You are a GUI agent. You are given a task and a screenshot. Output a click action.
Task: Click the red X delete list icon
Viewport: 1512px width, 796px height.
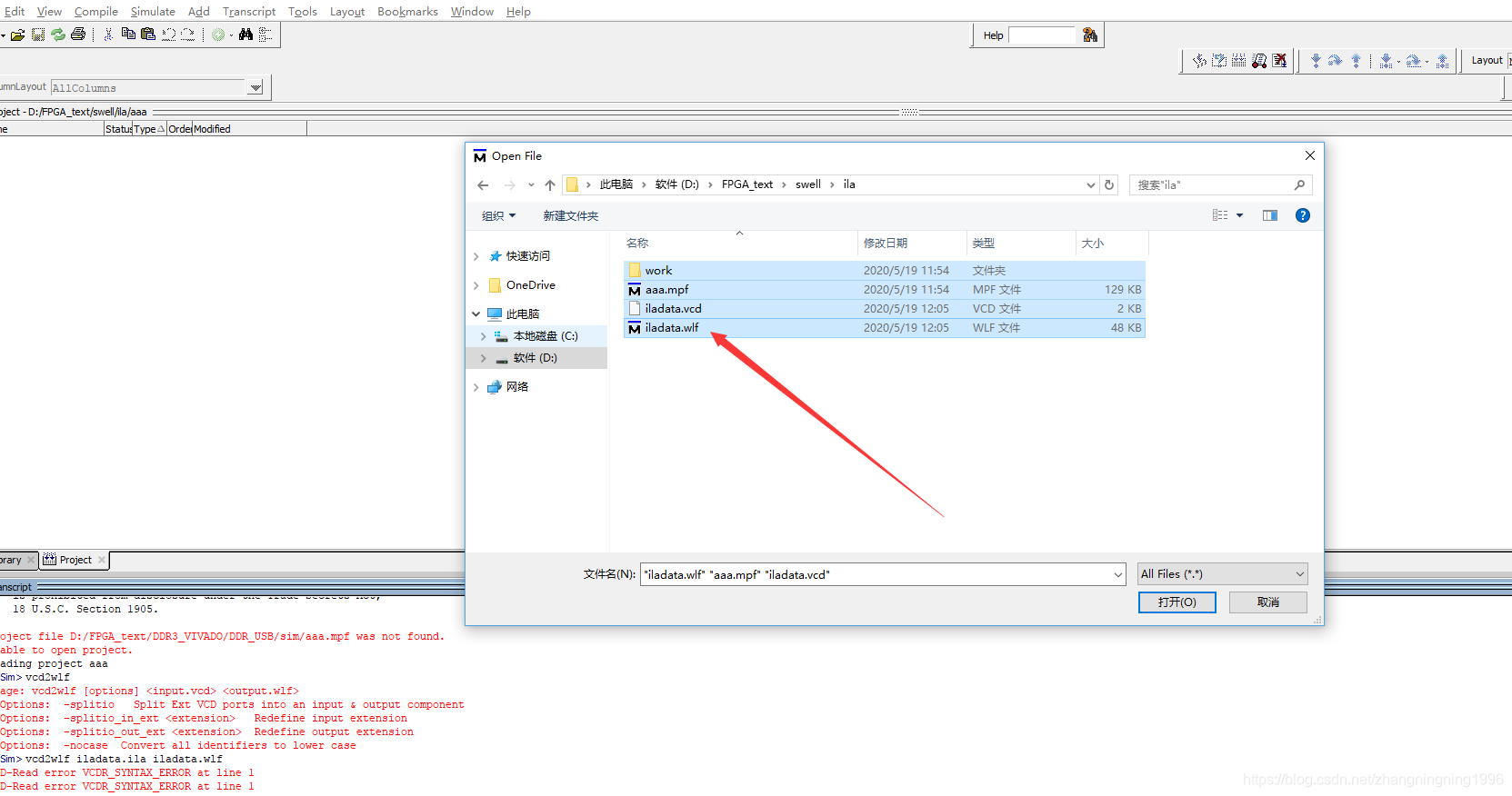[x=1280, y=61]
